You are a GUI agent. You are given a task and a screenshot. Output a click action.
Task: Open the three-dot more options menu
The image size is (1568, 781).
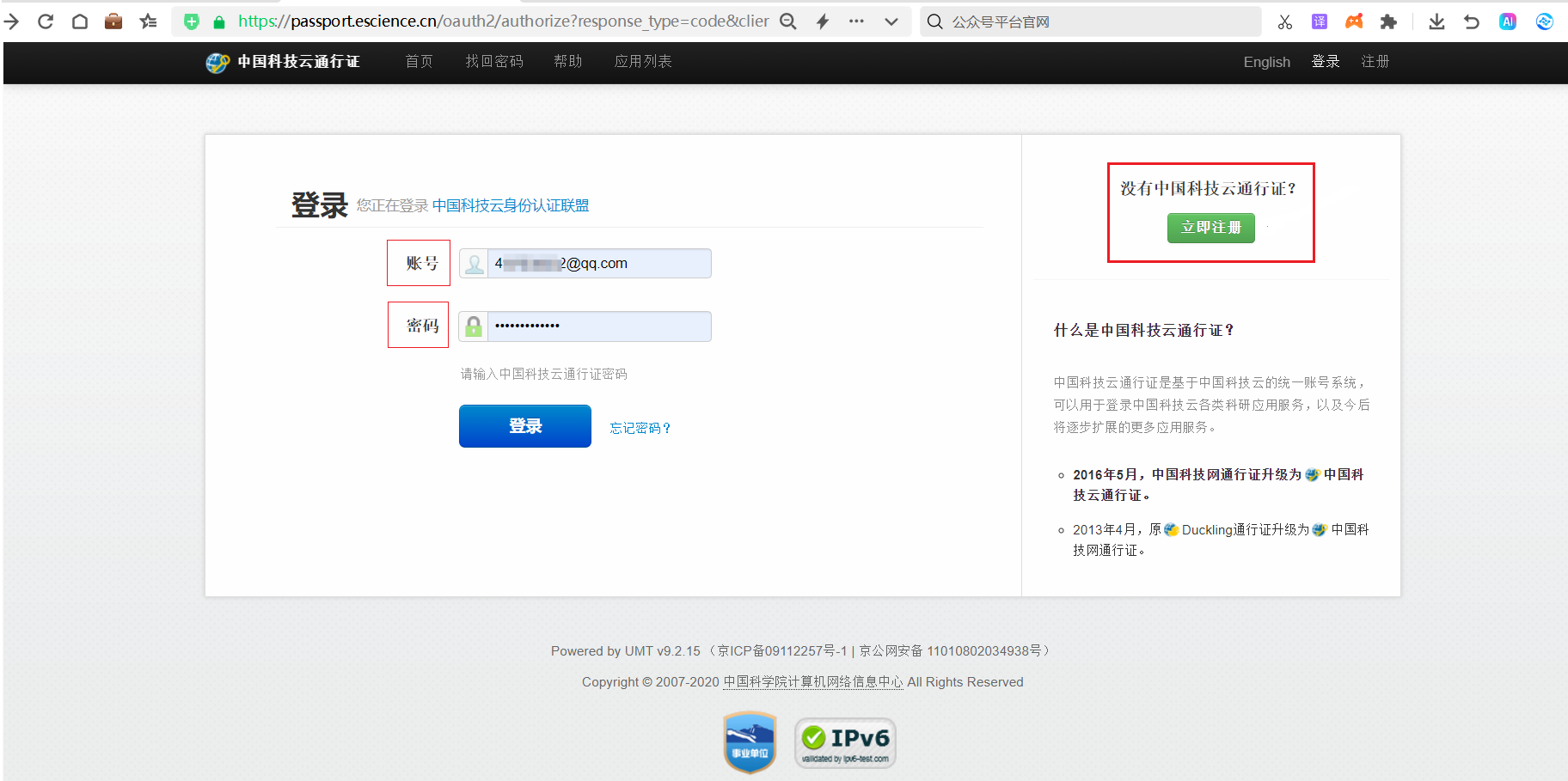point(856,21)
